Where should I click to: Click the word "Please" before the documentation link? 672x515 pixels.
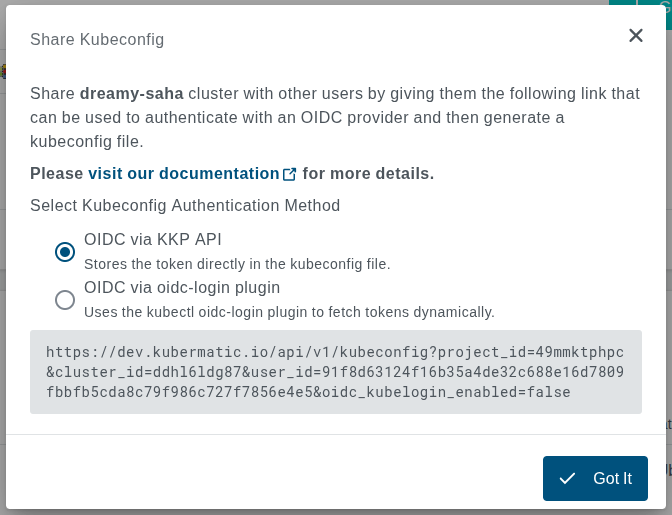56,173
